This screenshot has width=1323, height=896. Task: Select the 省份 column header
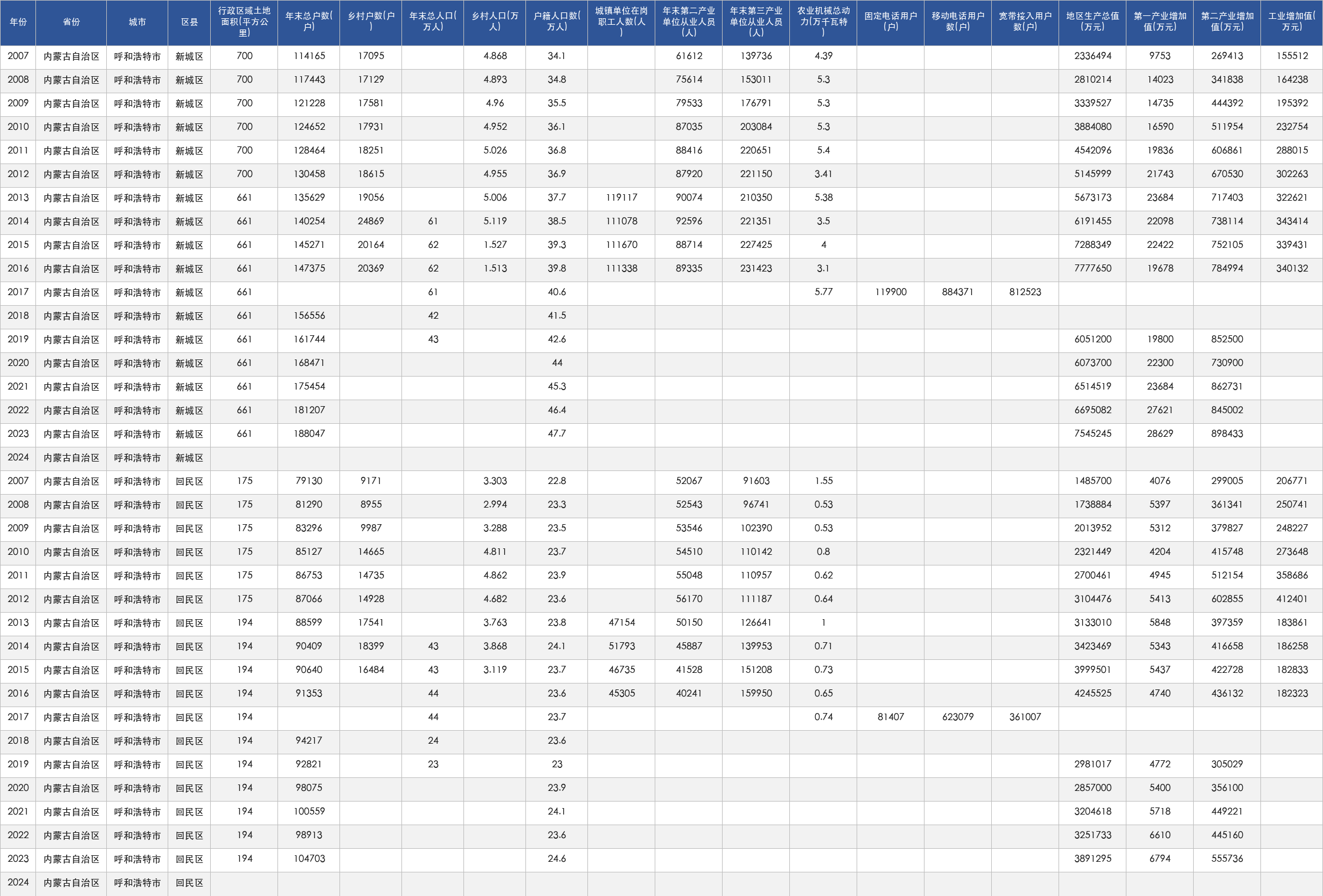tap(71, 22)
